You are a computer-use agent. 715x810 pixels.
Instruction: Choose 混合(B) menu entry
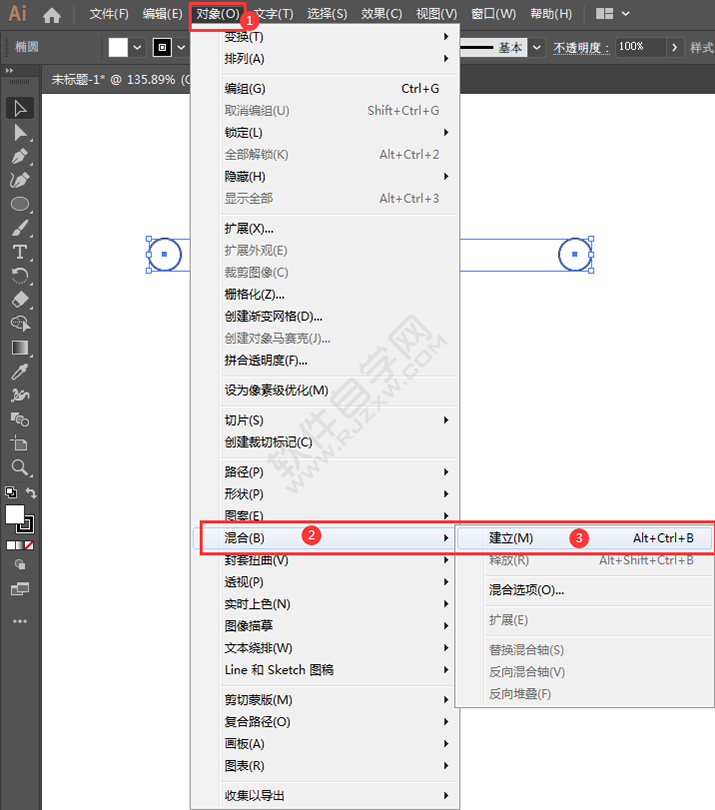coord(324,538)
